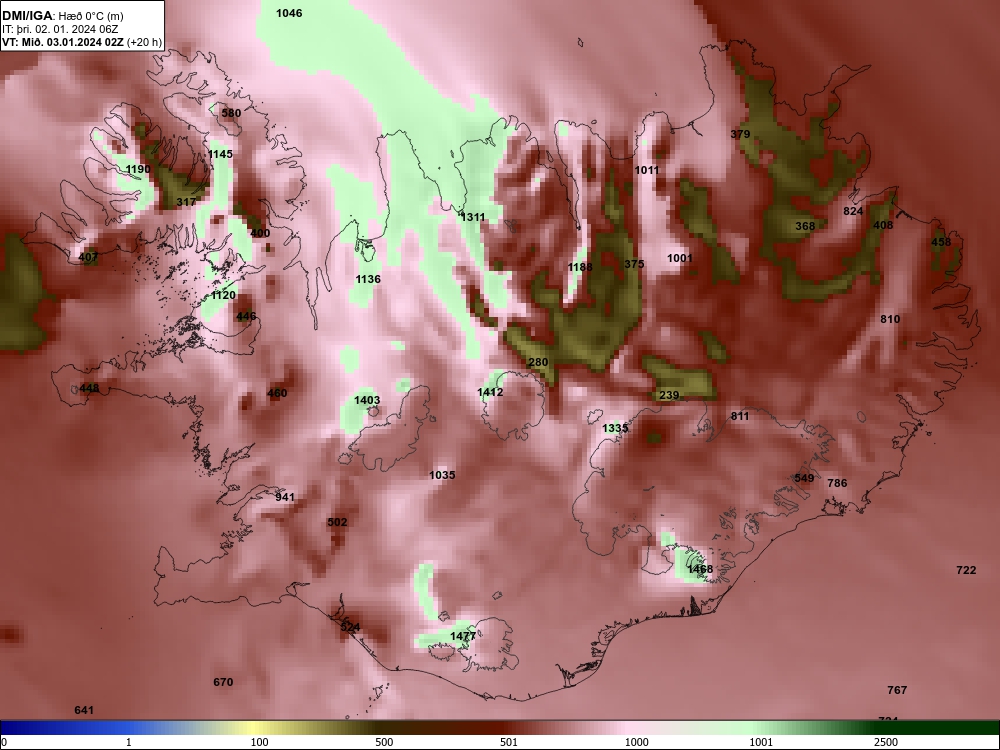The width and height of the screenshot is (1000, 750).
Task: Select the 722 value over the southeastern sea
Action: (966, 570)
